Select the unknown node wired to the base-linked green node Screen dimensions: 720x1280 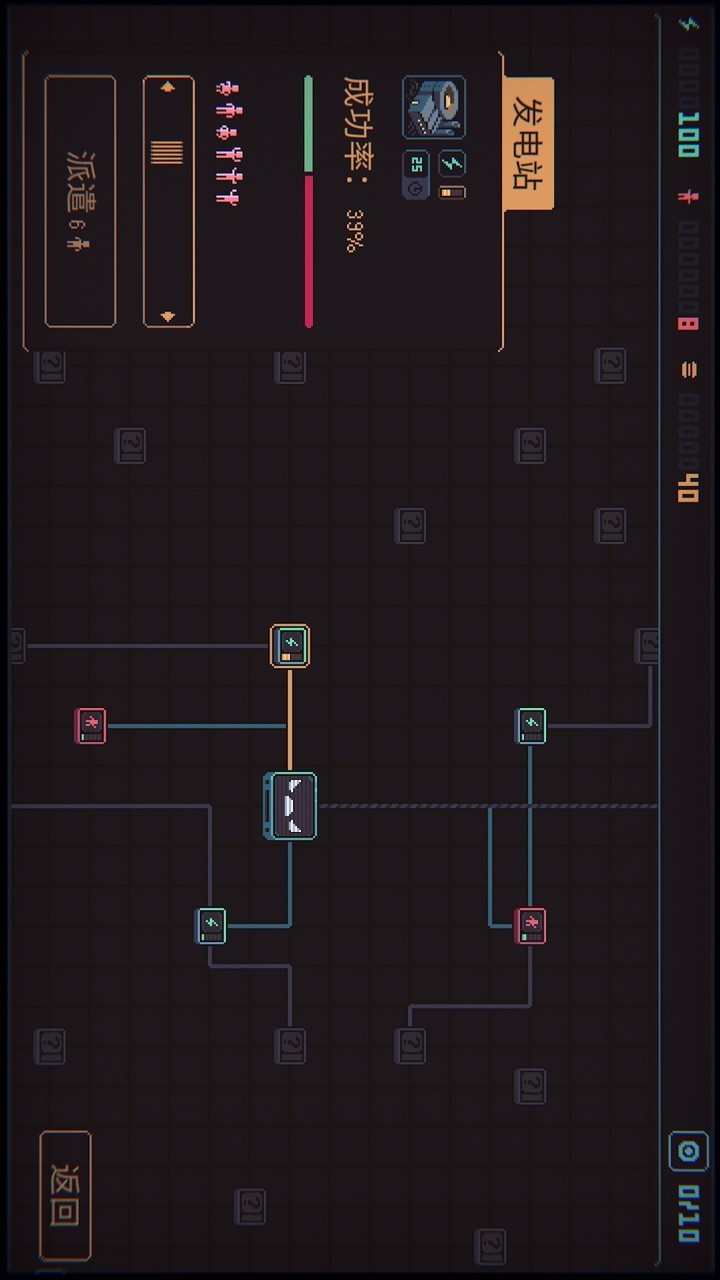[x=290, y=1046]
